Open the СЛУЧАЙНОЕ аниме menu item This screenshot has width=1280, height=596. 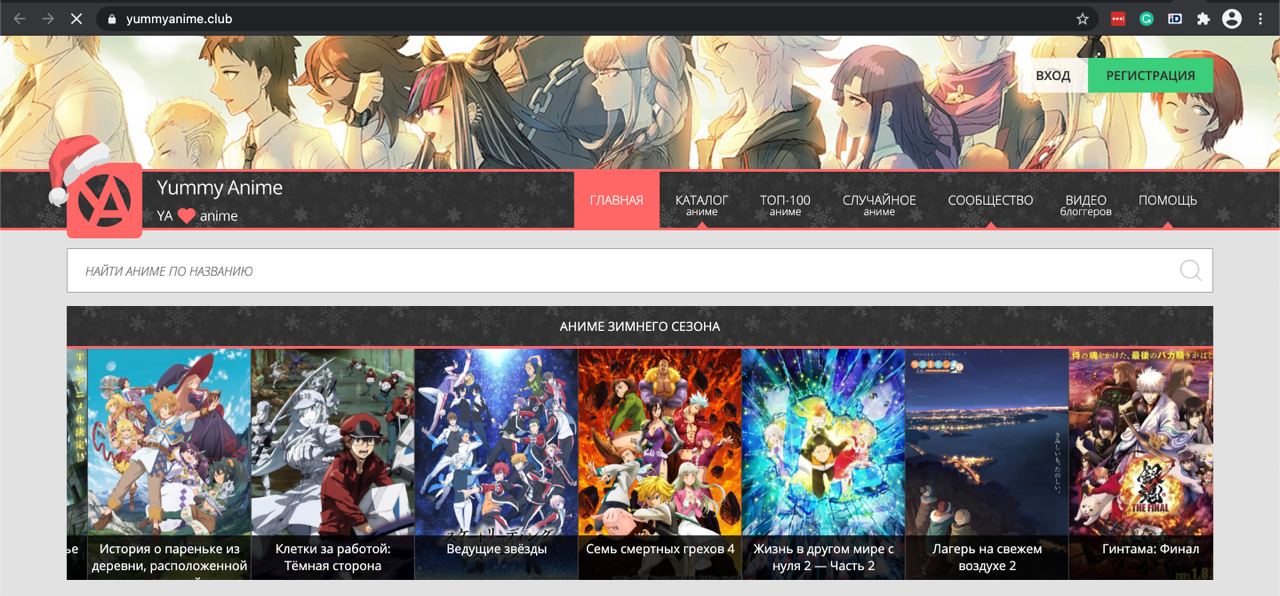(879, 204)
